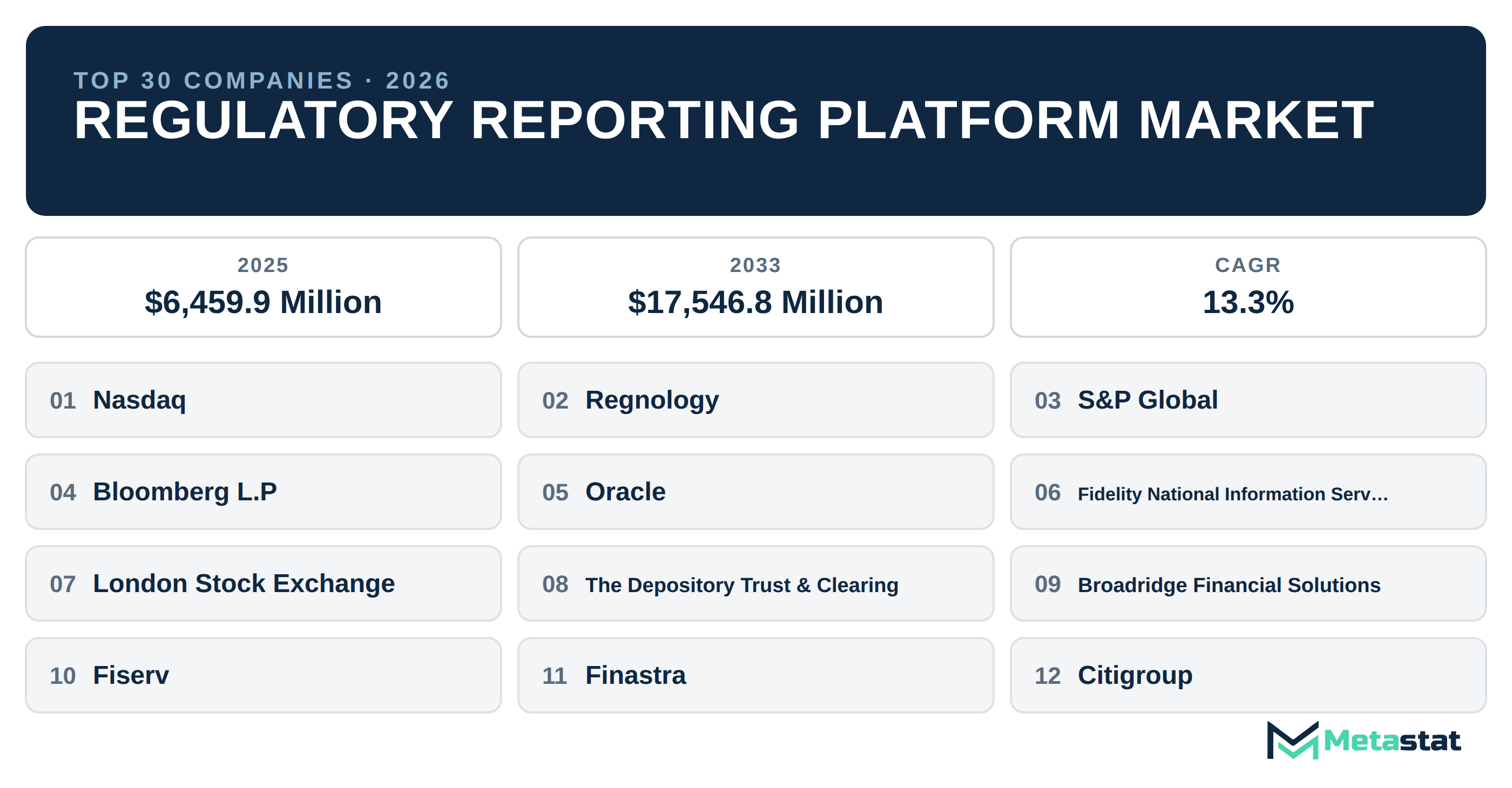Click the CAGR 13.3% stat
1512x788 pixels.
(1248, 287)
